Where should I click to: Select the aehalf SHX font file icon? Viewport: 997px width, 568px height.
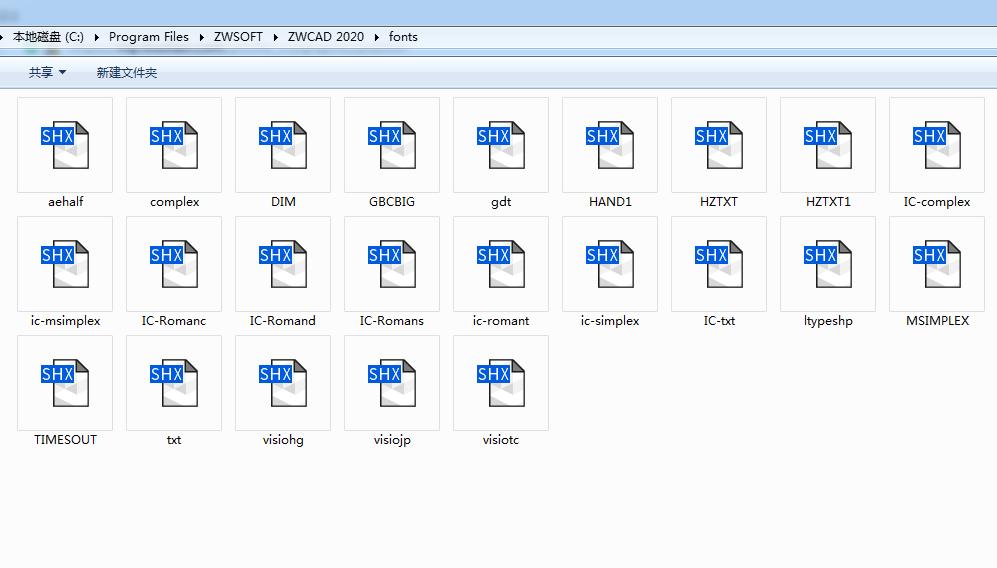click(x=65, y=145)
